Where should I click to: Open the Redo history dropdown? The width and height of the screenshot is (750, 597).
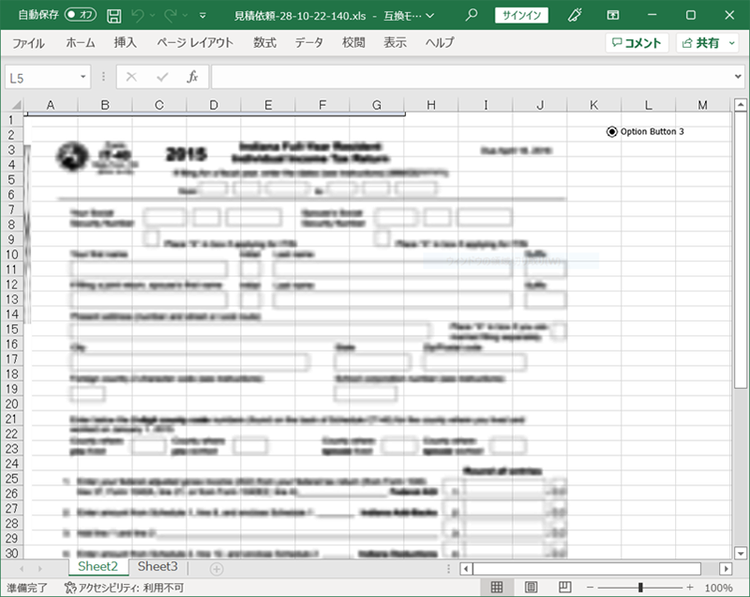pyautogui.click(x=185, y=16)
